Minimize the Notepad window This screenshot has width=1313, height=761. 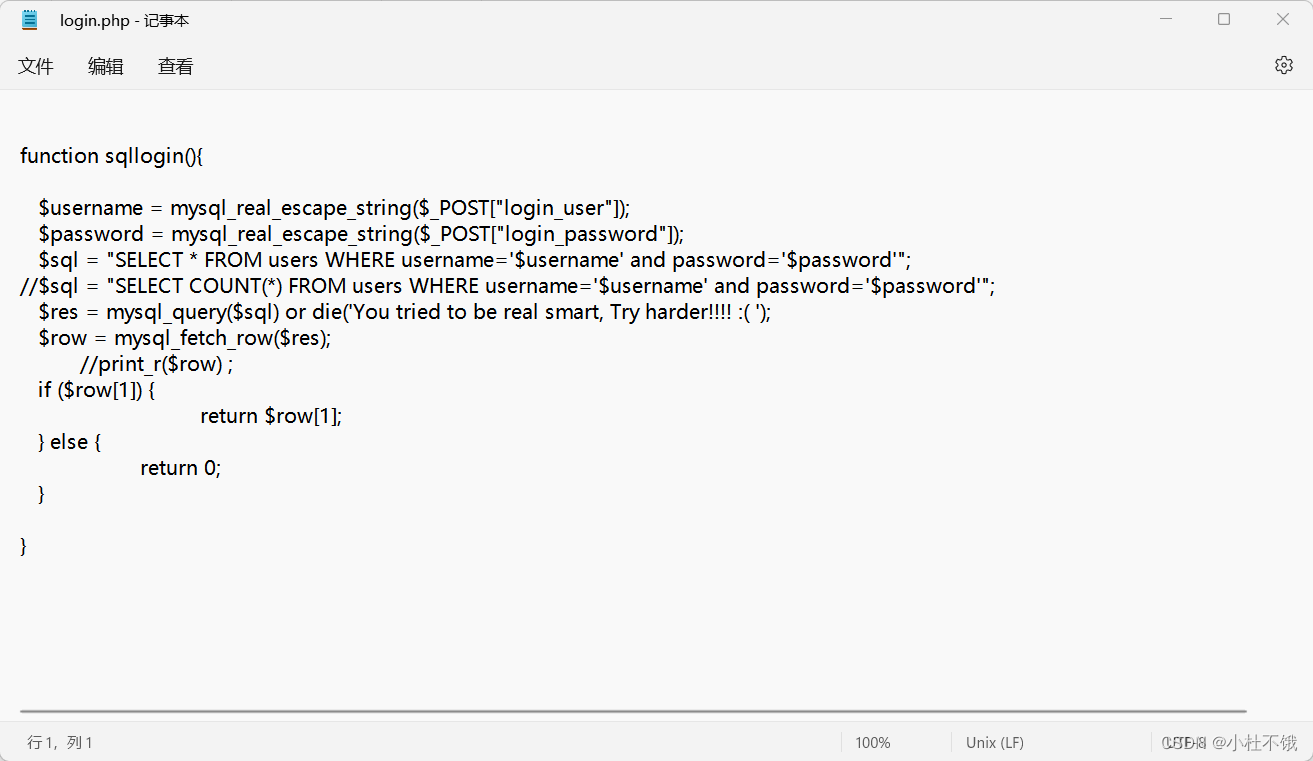coord(1165,18)
